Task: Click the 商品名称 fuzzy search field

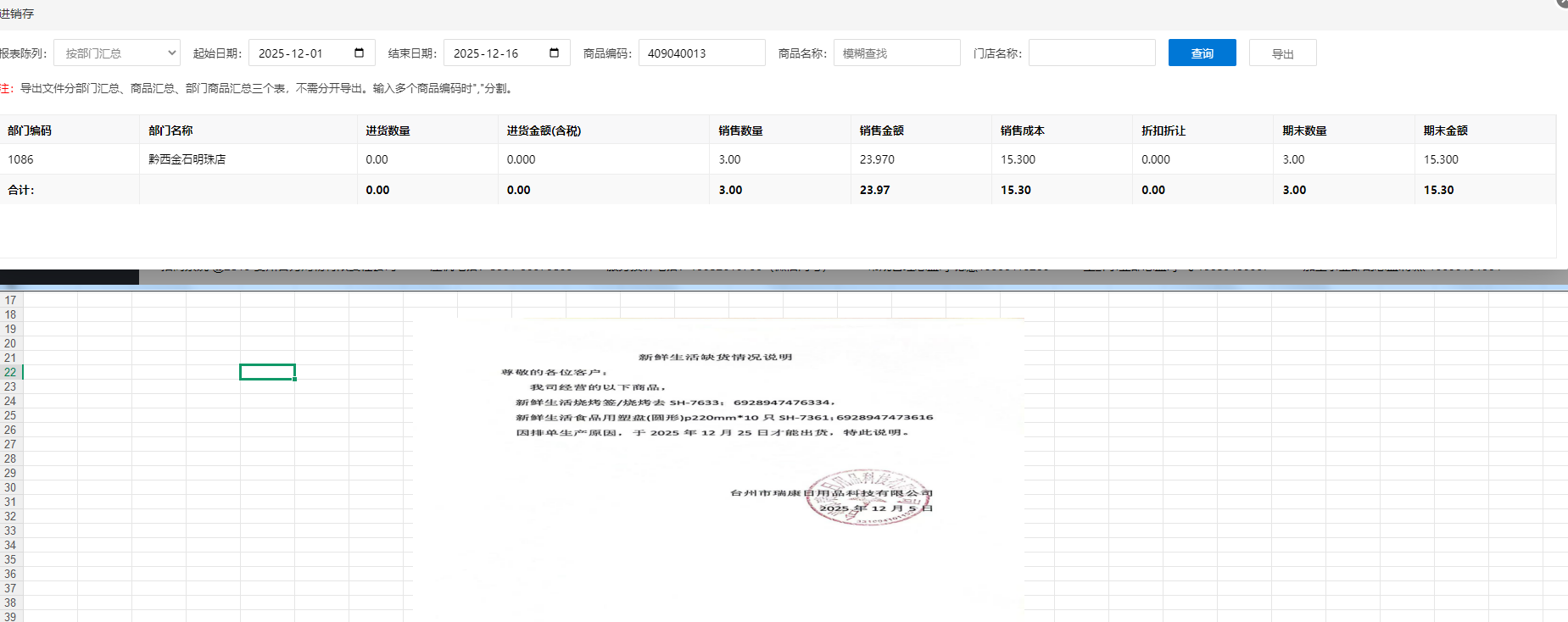Action: pos(896,53)
